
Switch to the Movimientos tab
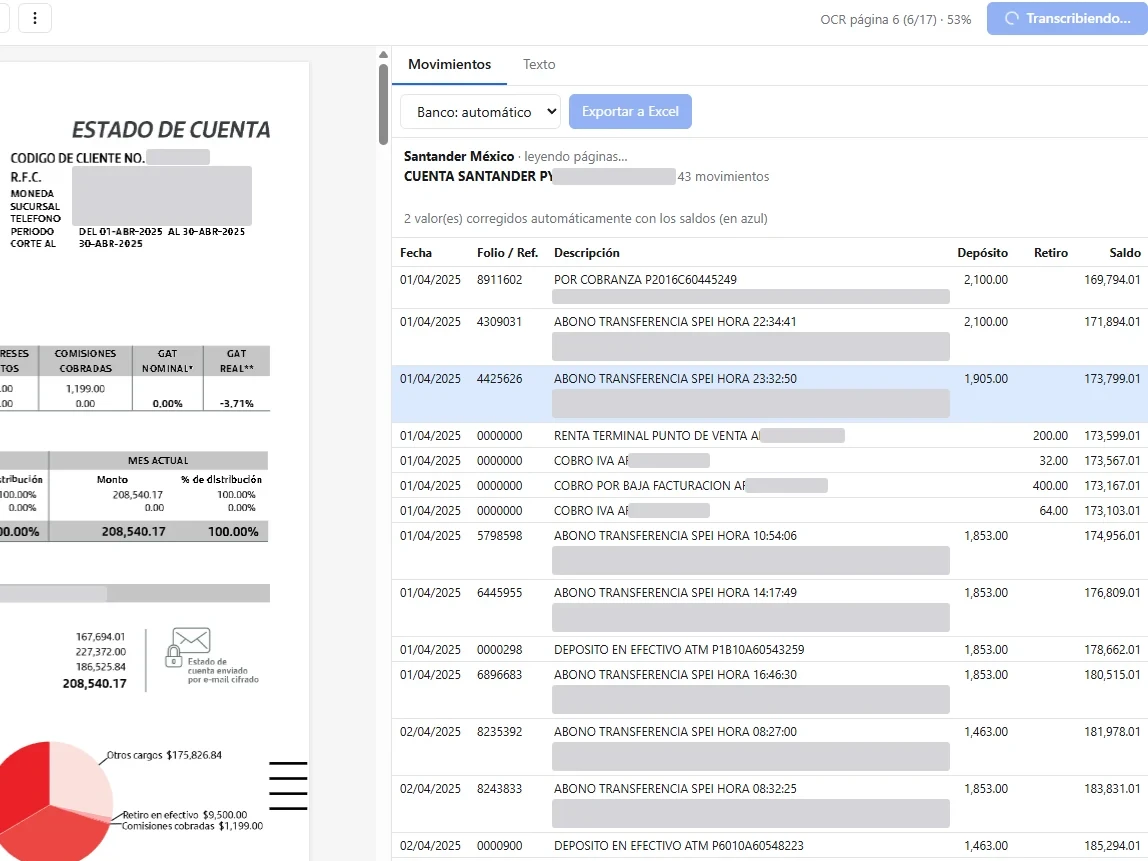point(450,64)
